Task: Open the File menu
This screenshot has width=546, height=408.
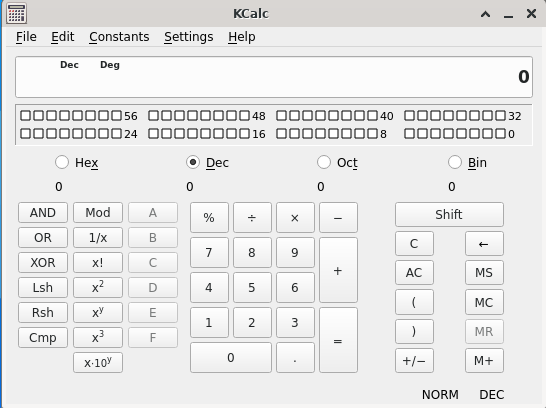Action: [x=26, y=37]
